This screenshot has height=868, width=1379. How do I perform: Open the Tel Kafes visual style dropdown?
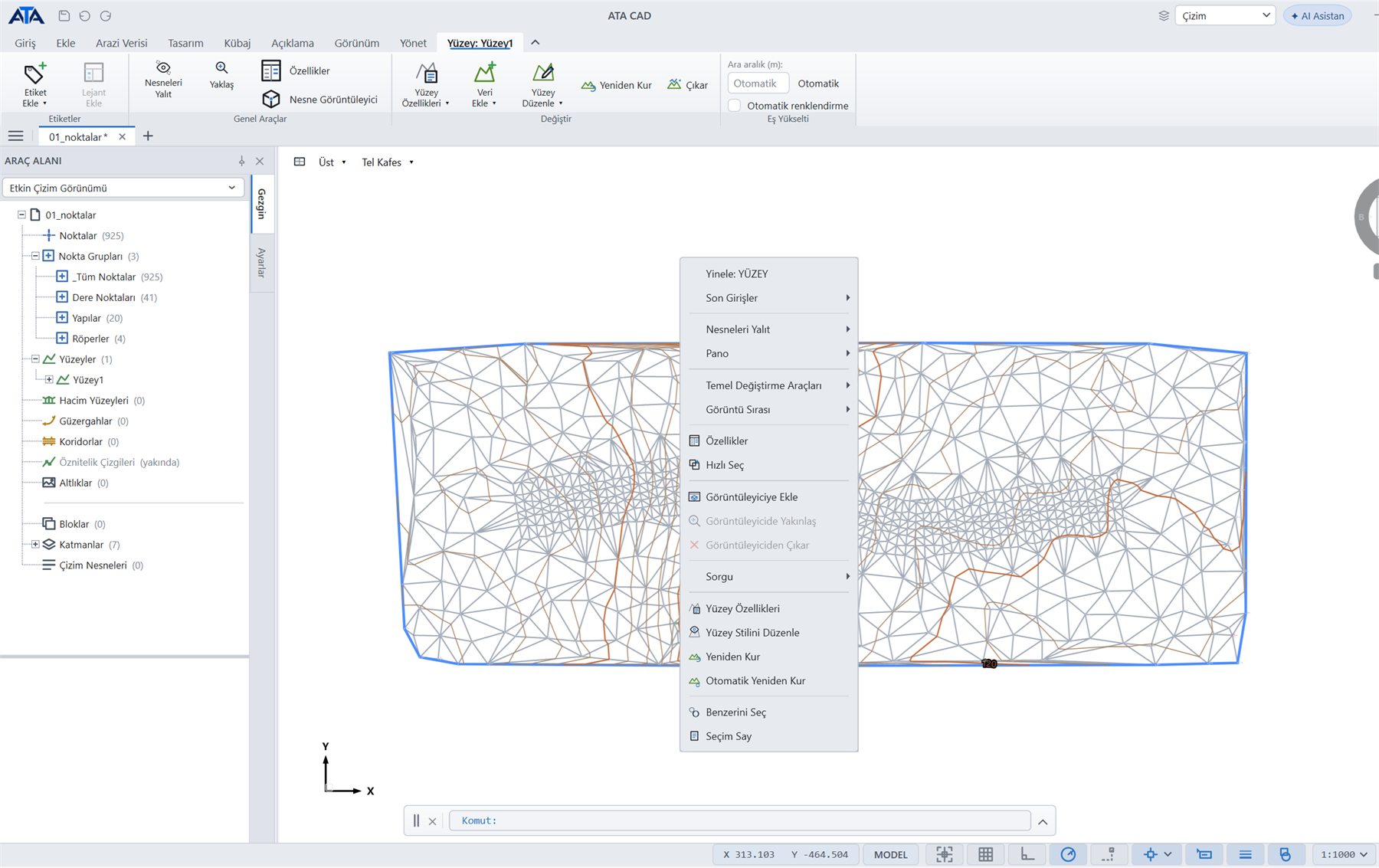pyautogui.click(x=388, y=162)
